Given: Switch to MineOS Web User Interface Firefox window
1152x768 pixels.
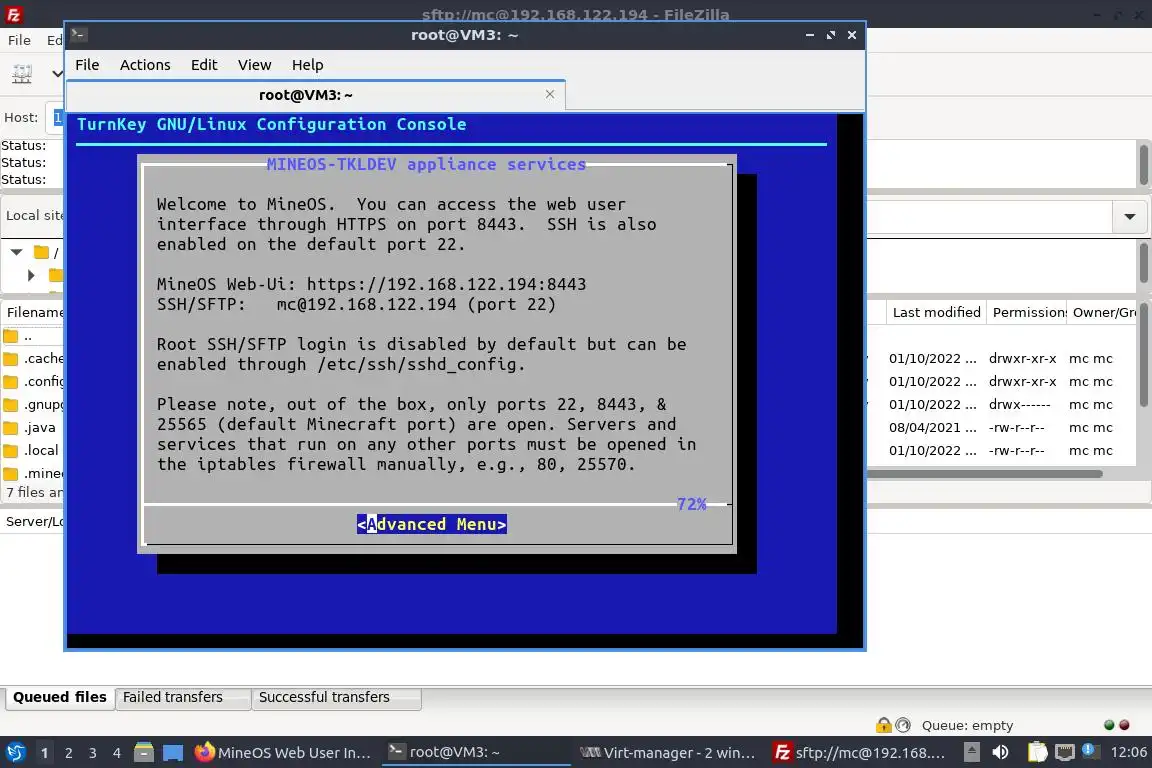Looking at the screenshot, I should click(x=283, y=752).
